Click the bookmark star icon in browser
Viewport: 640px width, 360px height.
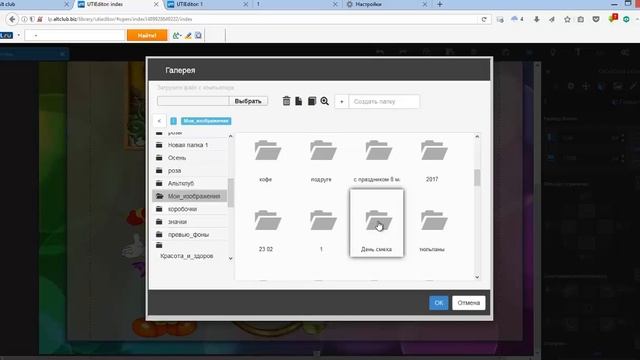pyautogui.click(x=567, y=19)
